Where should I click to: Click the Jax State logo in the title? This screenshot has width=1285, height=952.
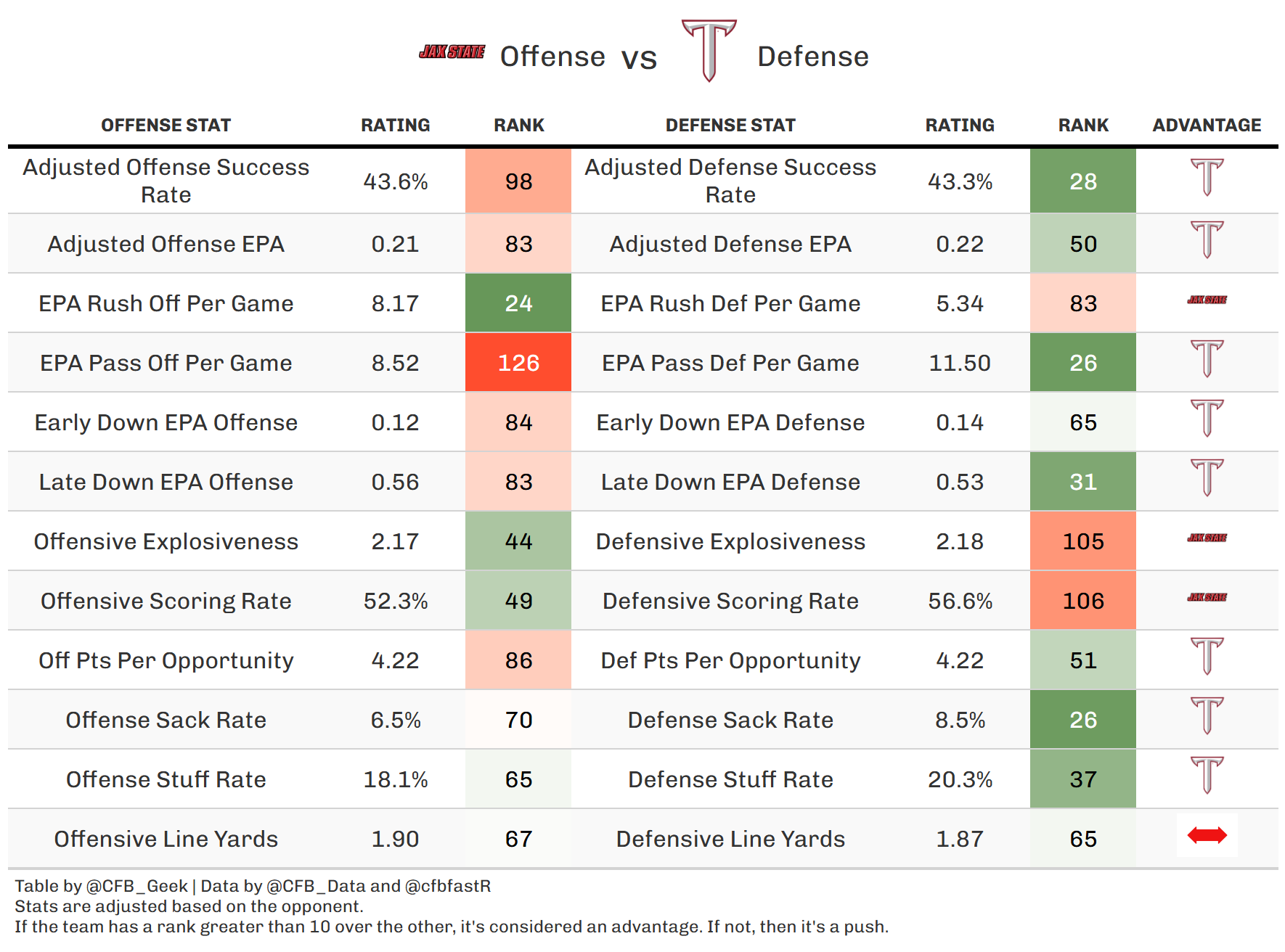point(452,52)
